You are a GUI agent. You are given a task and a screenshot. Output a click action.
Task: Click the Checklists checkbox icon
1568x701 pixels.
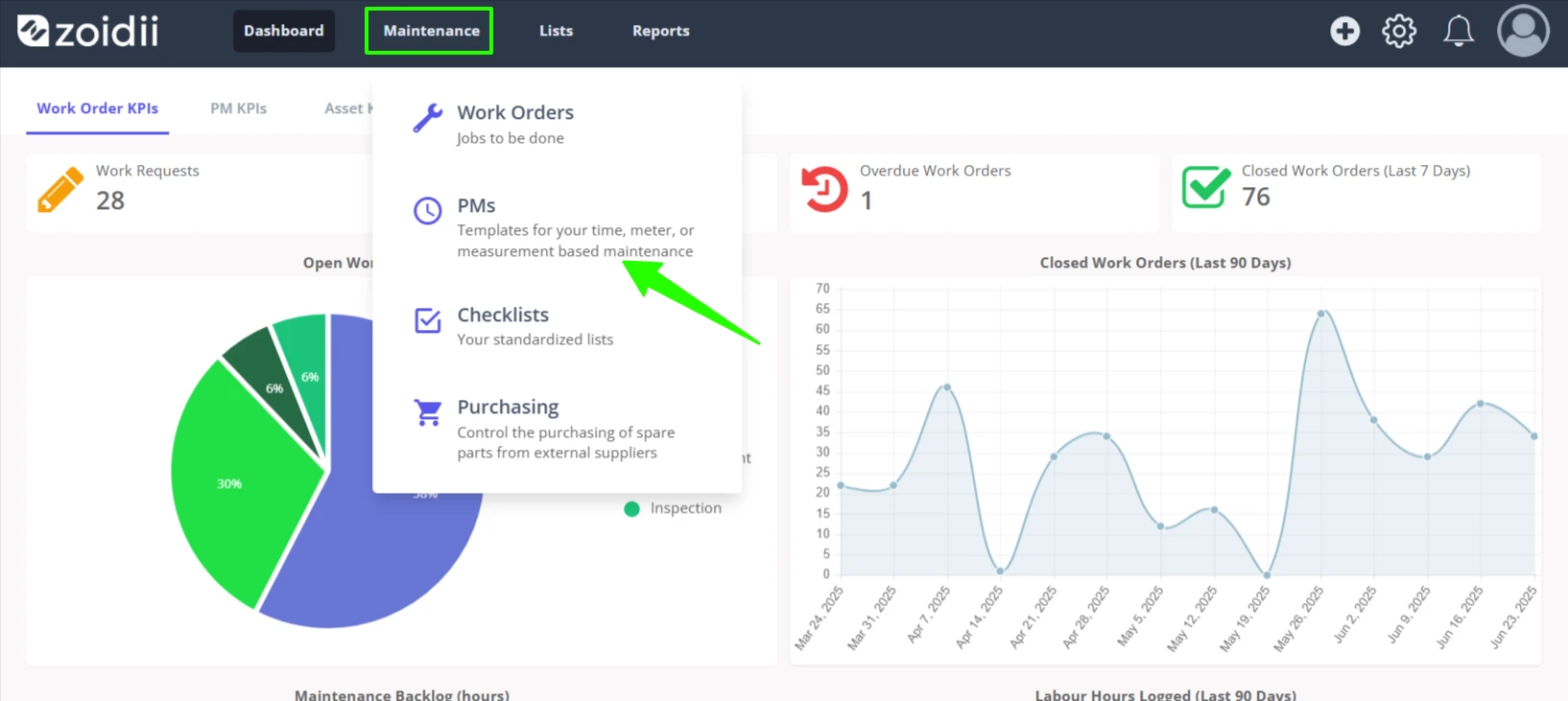pos(428,320)
